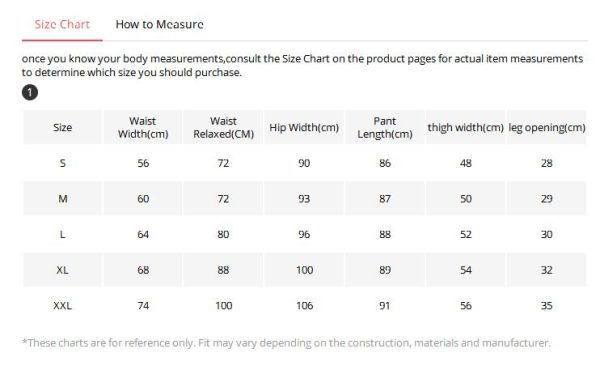This screenshot has width=600, height=370.
Task: Select the Hip Width(cm) header
Action: click(304, 127)
